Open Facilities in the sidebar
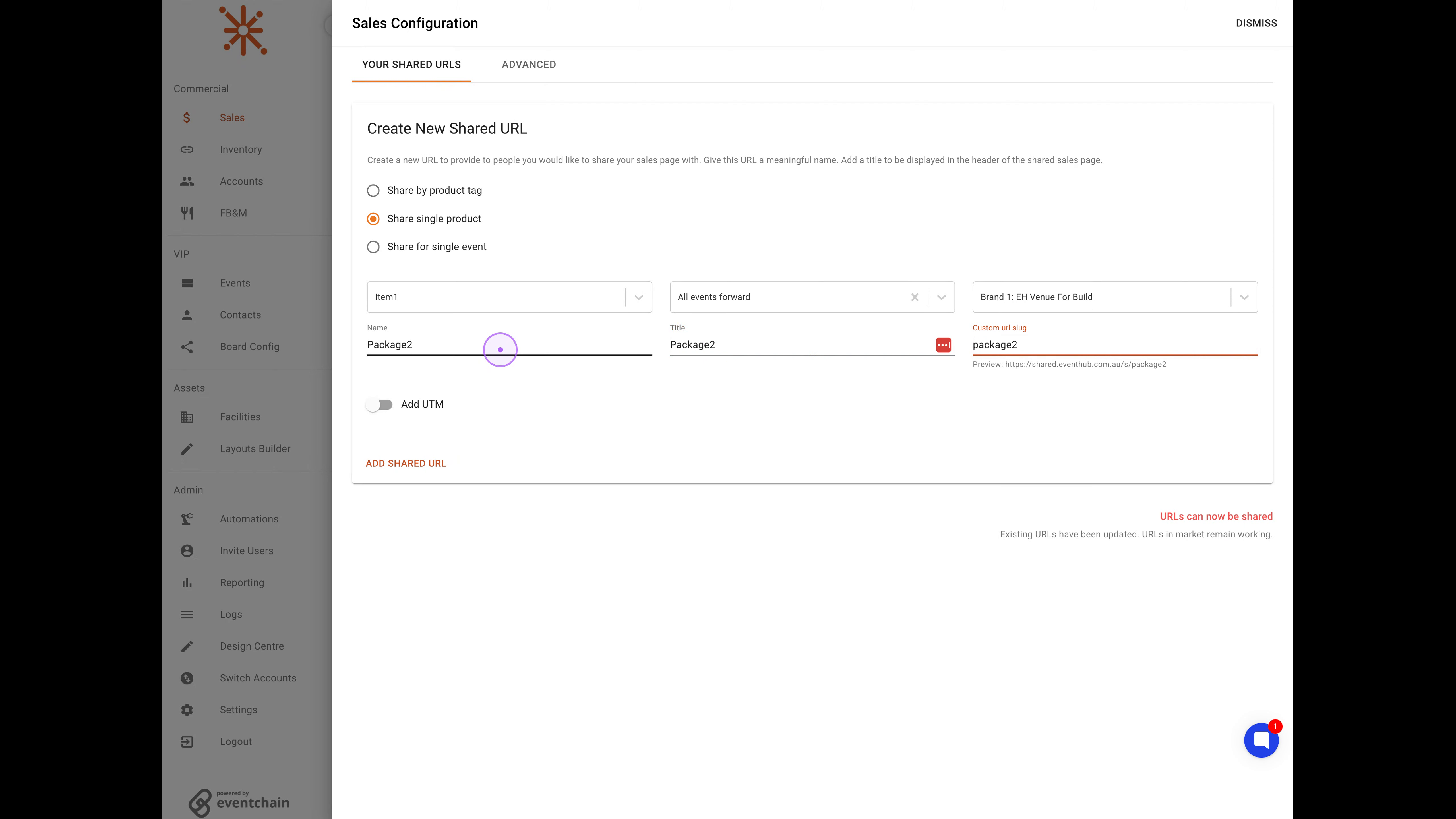Viewport: 1456px width, 819px height. (240, 417)
